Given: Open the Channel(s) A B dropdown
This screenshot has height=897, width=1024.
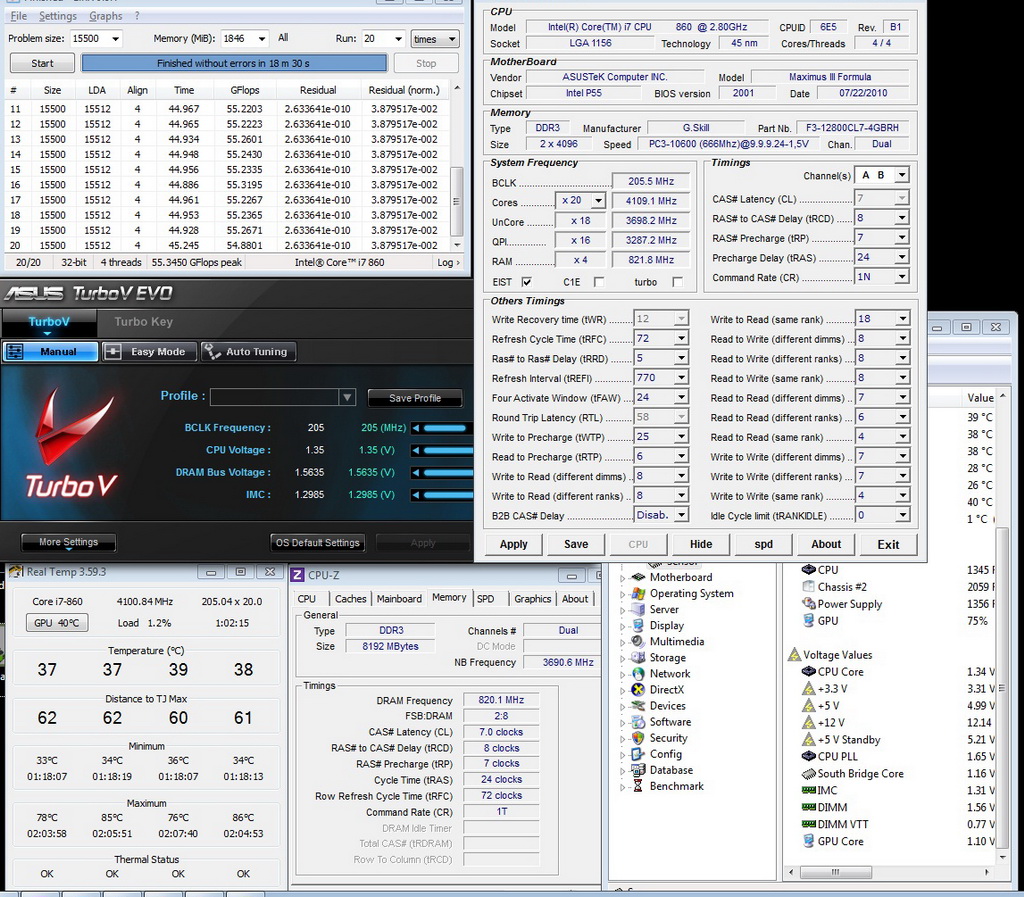Looking at the screenshot, I should (x=901, y=175).
